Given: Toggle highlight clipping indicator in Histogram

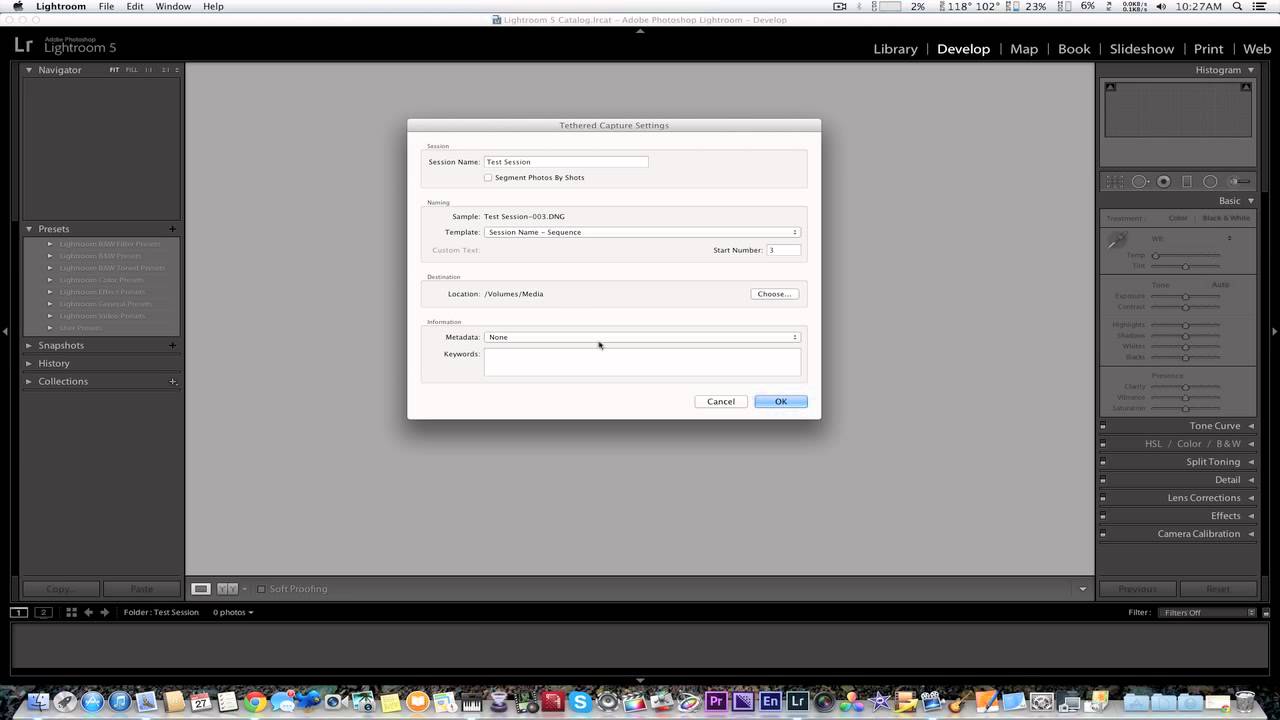Looking at the screenshot, I should [x=1246, y=87].
